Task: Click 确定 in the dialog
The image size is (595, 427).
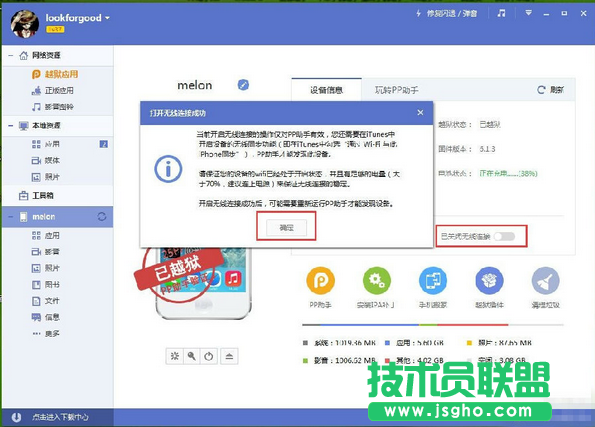Action: point(286,228)
